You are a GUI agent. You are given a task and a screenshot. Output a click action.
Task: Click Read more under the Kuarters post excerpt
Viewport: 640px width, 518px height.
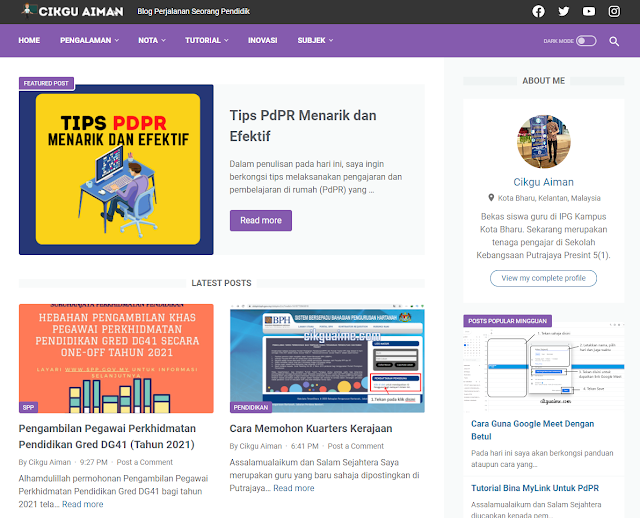[293, 488]
